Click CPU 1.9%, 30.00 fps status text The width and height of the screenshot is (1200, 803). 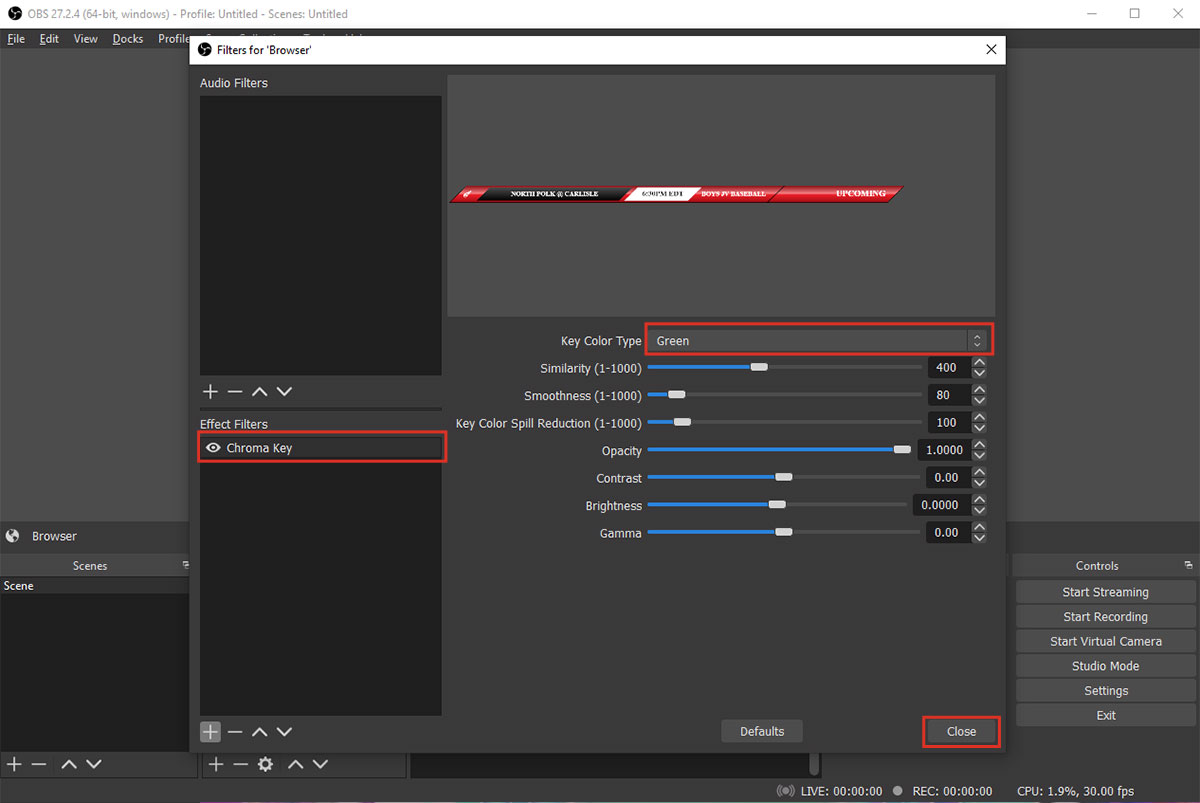1077,791
